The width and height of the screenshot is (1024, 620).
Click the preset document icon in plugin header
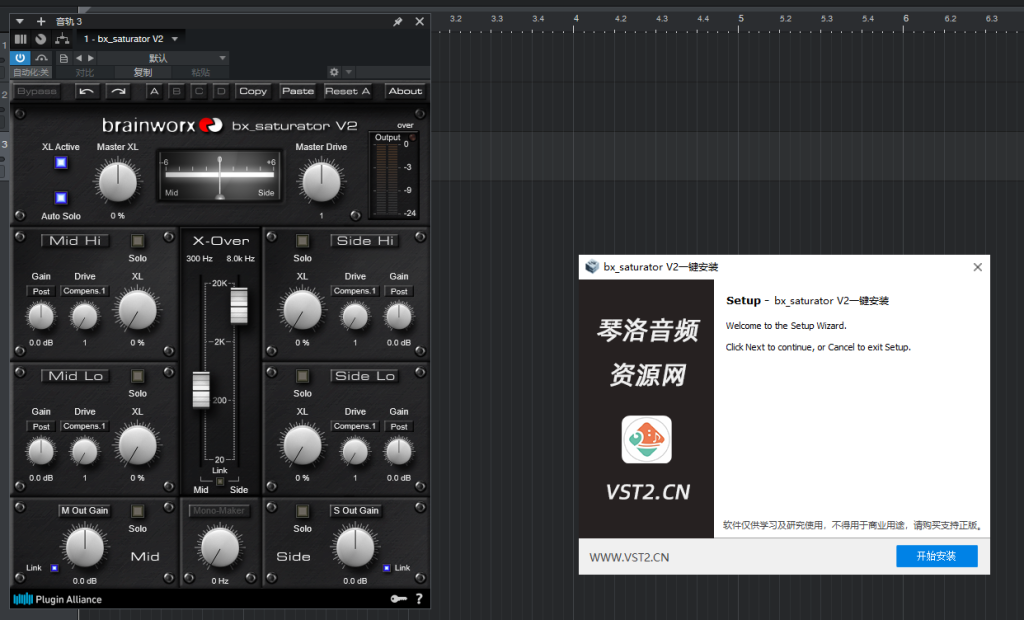tap(64, 58)
